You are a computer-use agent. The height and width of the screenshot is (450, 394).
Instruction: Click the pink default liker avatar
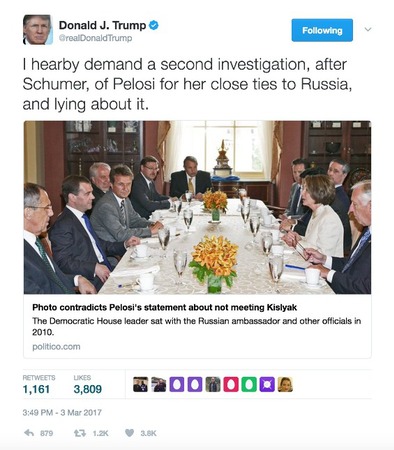click(x=231, y=384)
